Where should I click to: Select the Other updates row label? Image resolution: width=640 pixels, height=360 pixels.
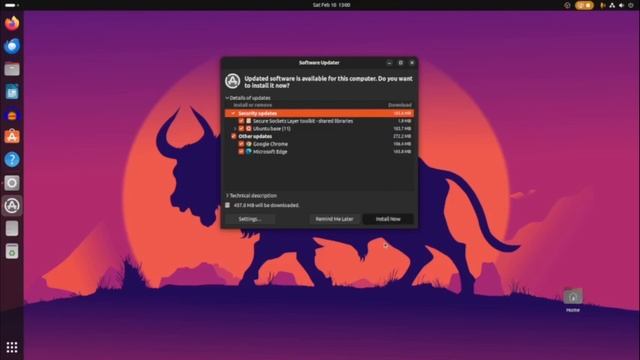(255, 136)
